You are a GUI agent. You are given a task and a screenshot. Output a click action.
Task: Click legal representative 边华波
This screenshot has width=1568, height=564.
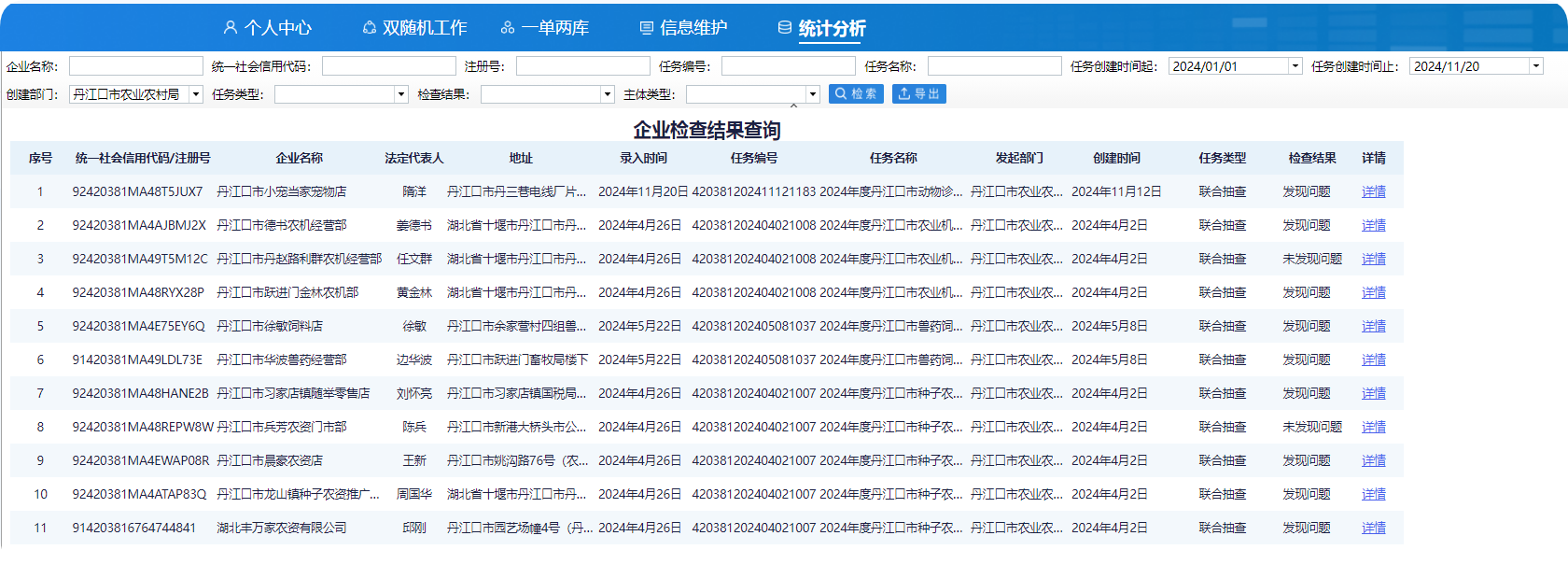[414, 360]
